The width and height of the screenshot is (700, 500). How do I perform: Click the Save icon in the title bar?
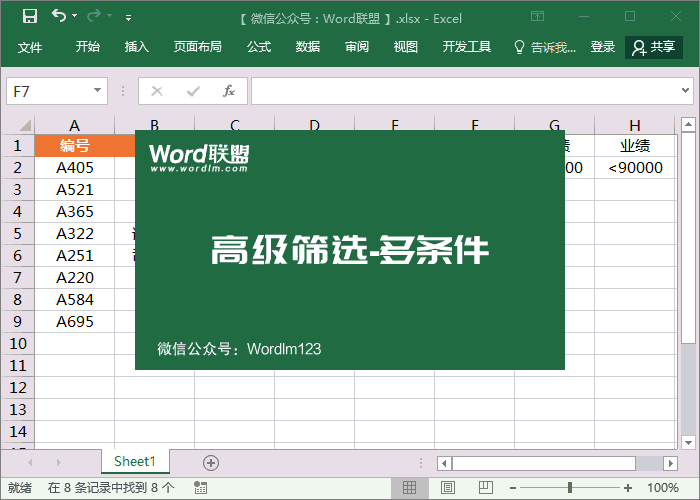coord(29,16)
